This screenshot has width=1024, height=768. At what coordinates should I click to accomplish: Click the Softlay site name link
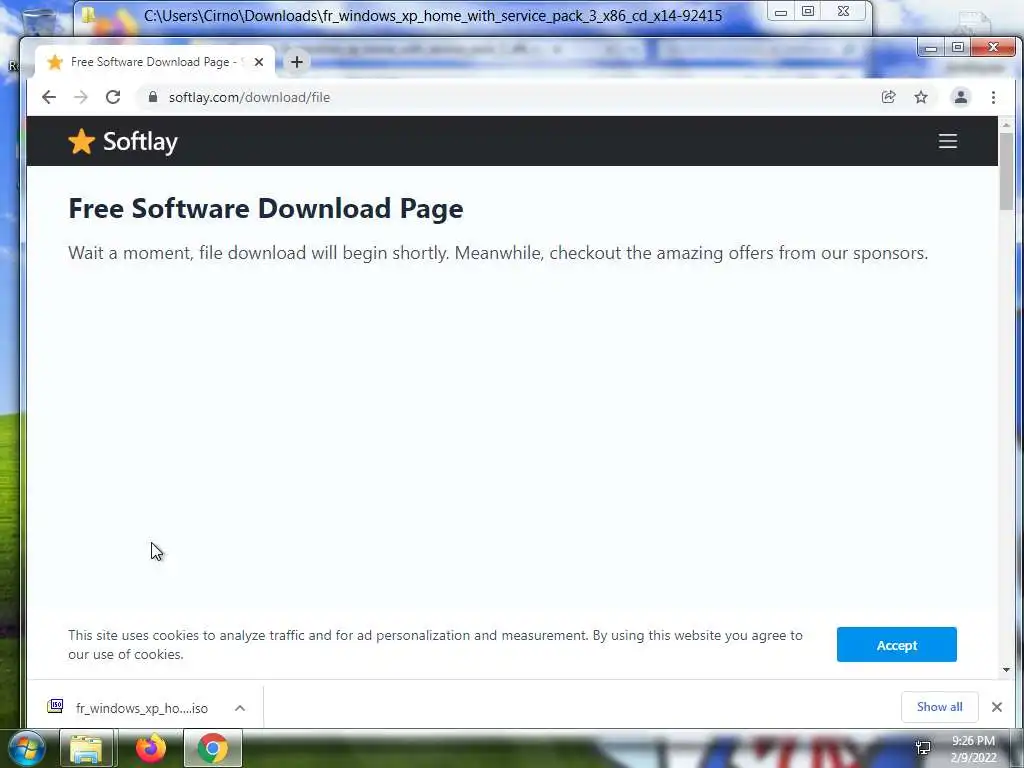click(140, 142)
